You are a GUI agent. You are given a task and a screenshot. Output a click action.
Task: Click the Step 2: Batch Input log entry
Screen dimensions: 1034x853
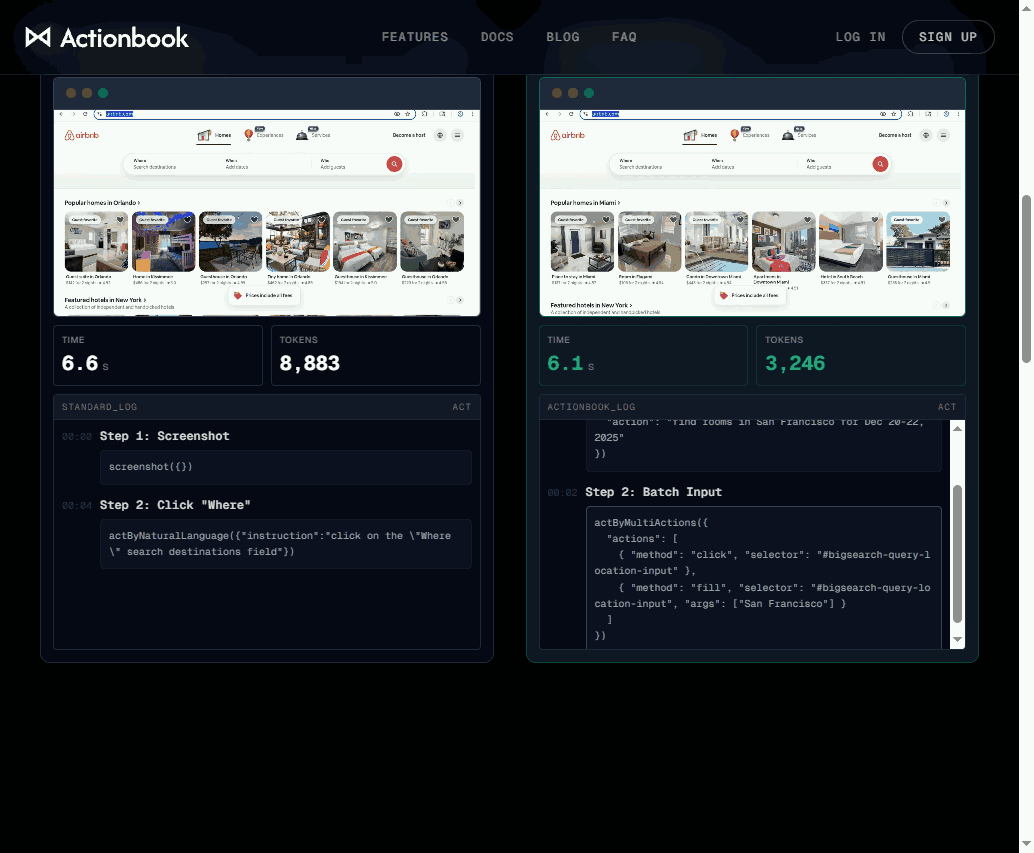point(654,492)
